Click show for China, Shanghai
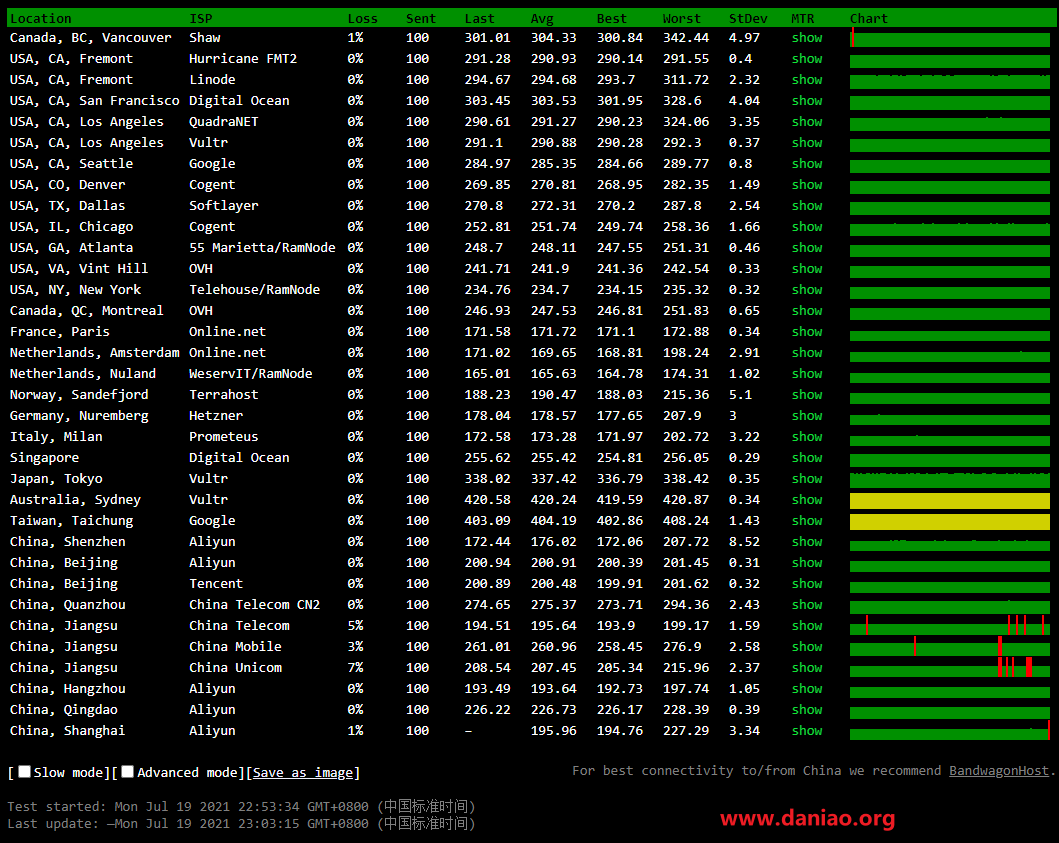 coord(807,730)
